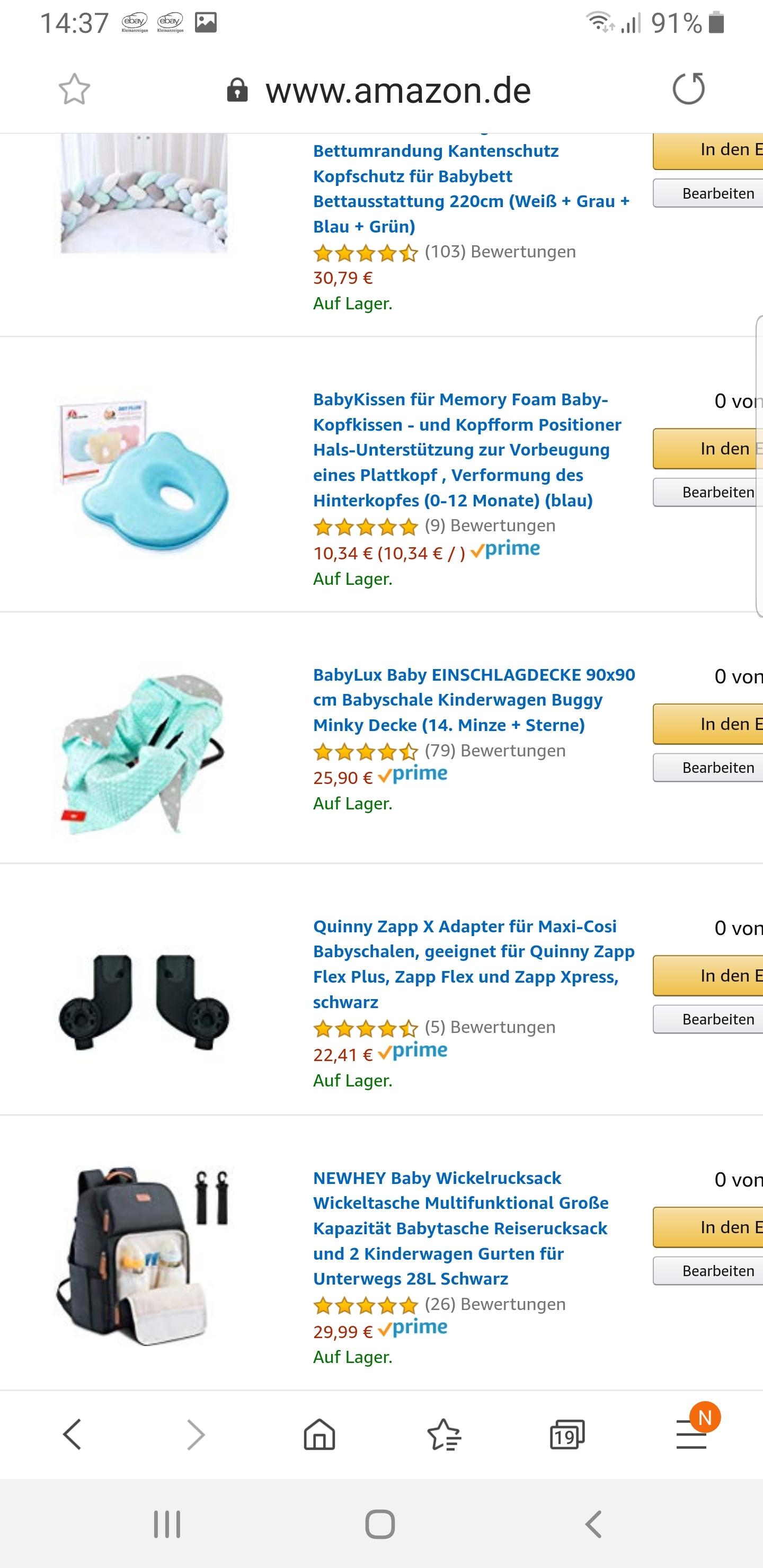The height and width of the screenshot is (1568, 763).
Task: Click Bearbeiten for the BabyKissen pillow
Action: 708,492
